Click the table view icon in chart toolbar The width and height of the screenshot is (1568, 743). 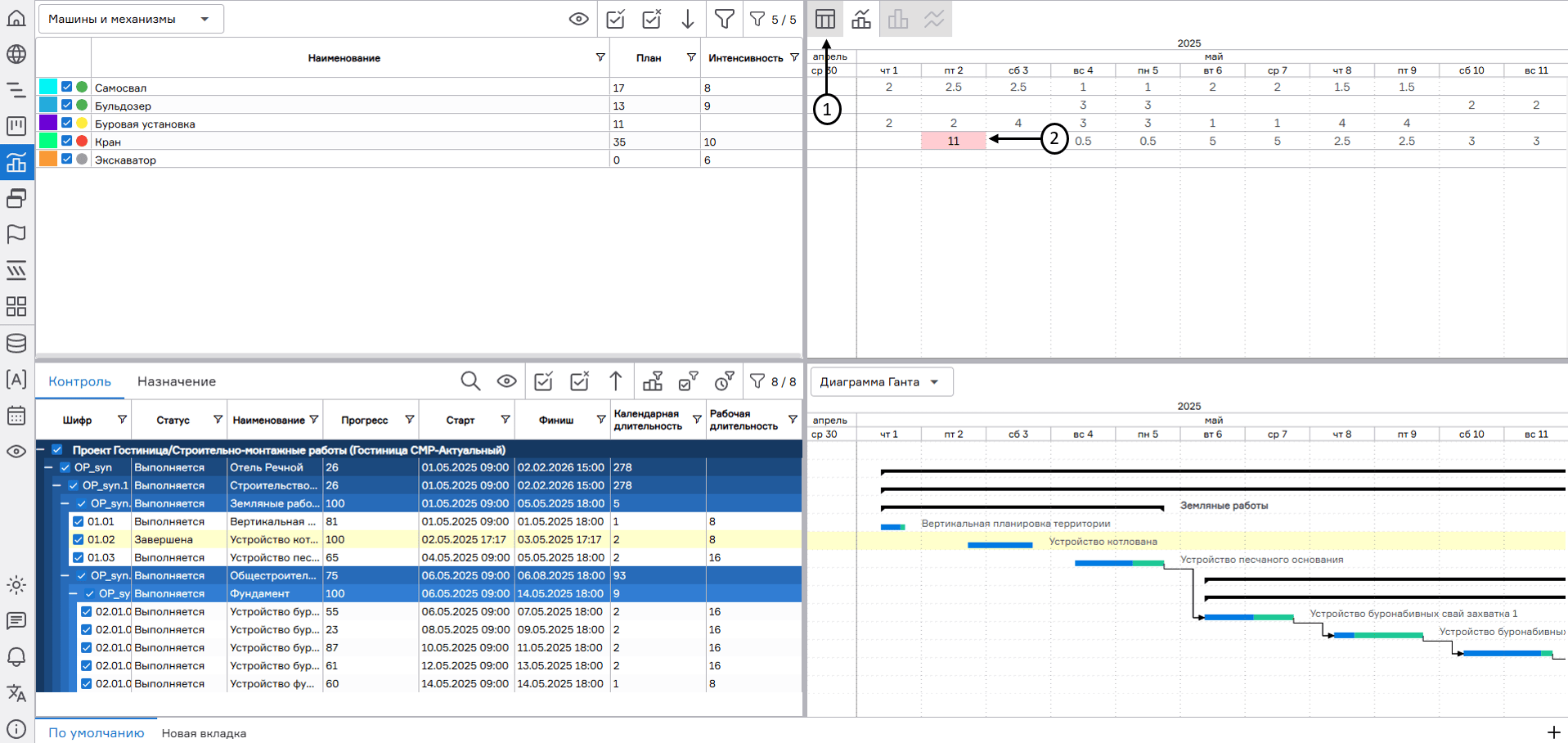(824, 19)
